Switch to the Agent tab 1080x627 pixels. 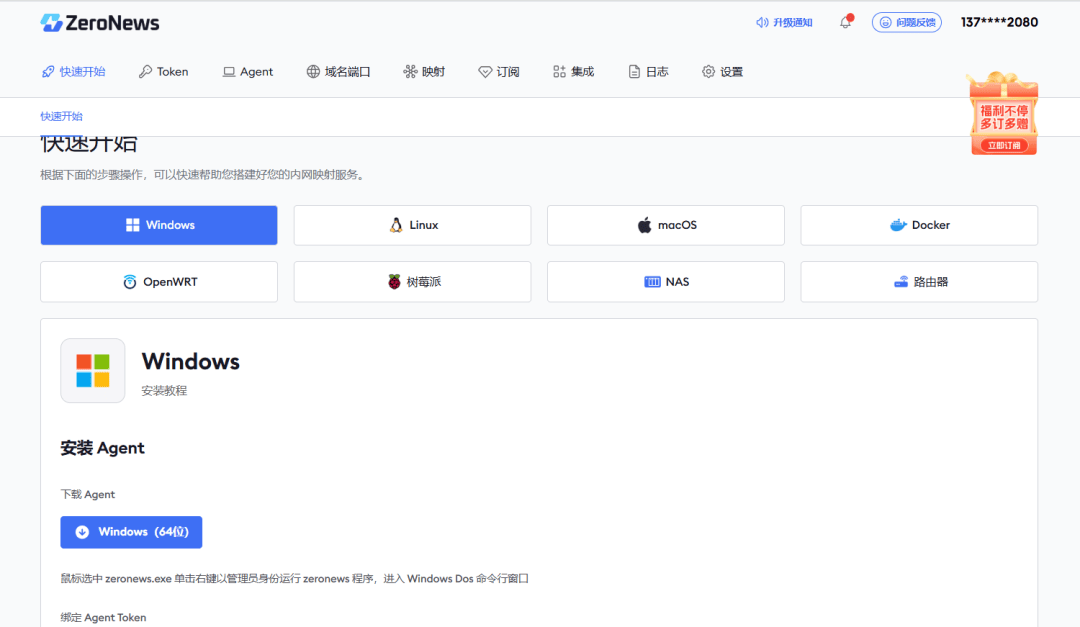(248, 72)
